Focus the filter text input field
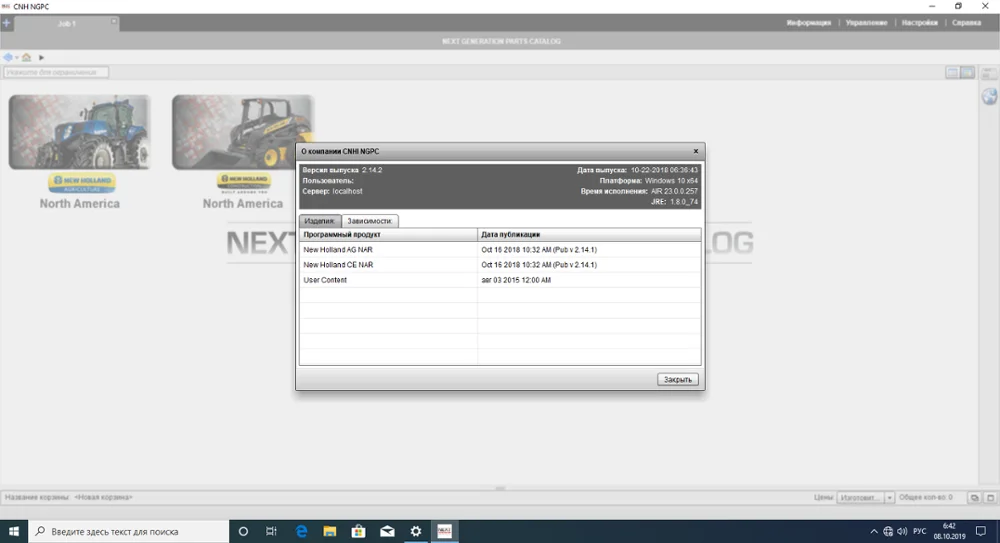 tap(55, 72)
